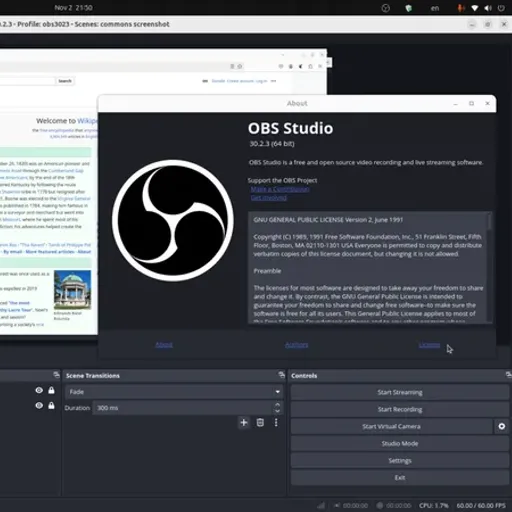Click the Duration 300 ms field
Image resolution: width=512 pixels, height=512 pixels.
183,408
